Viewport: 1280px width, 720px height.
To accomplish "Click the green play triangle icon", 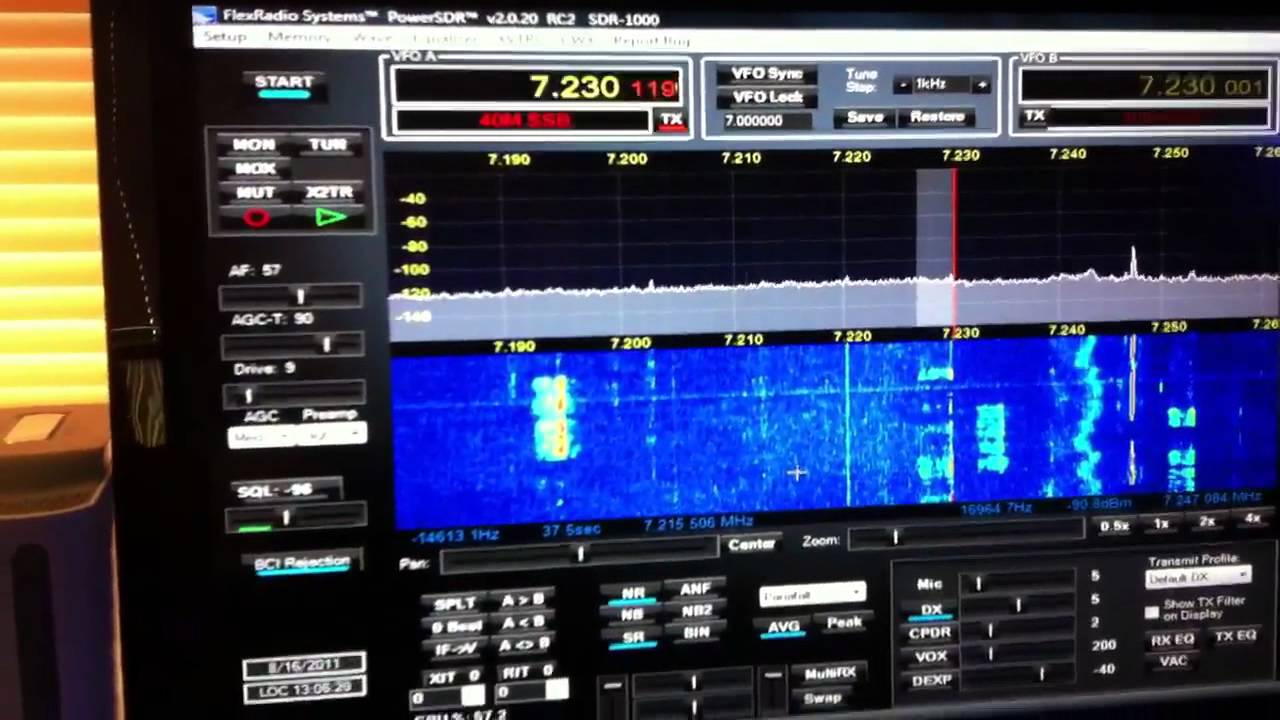I will (330, 217).
